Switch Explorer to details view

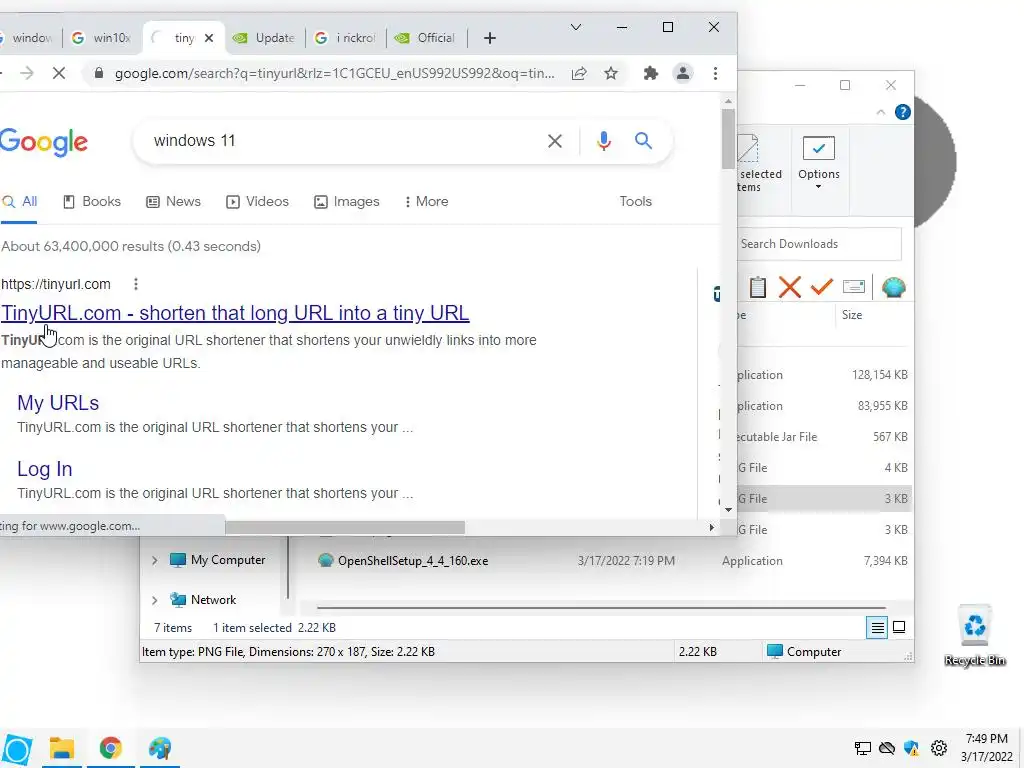pos(877,628)
